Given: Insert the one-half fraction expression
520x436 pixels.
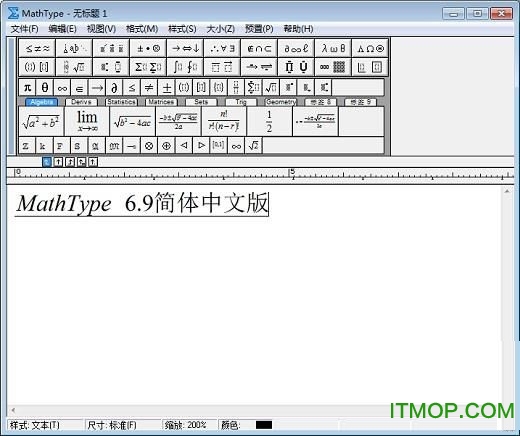Looking at the screenshot, I should click(x=270, y=122).
